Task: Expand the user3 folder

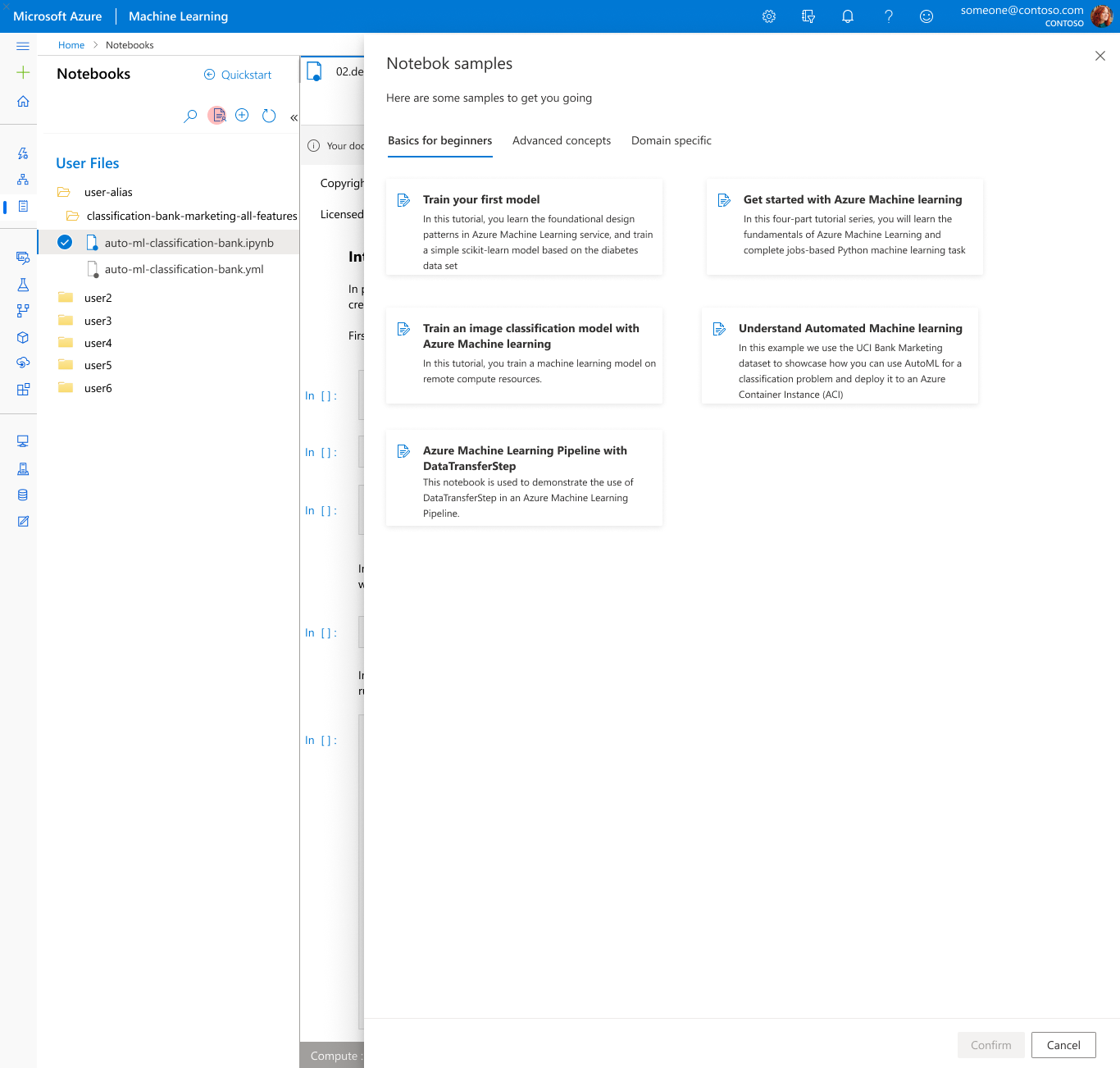Action: [x=66, y=320]
